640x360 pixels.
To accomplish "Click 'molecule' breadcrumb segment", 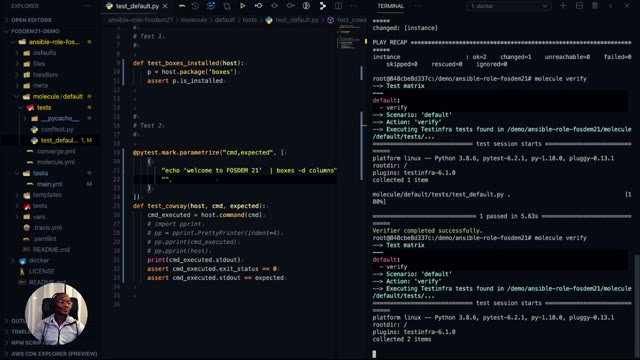I will (194, 20).
